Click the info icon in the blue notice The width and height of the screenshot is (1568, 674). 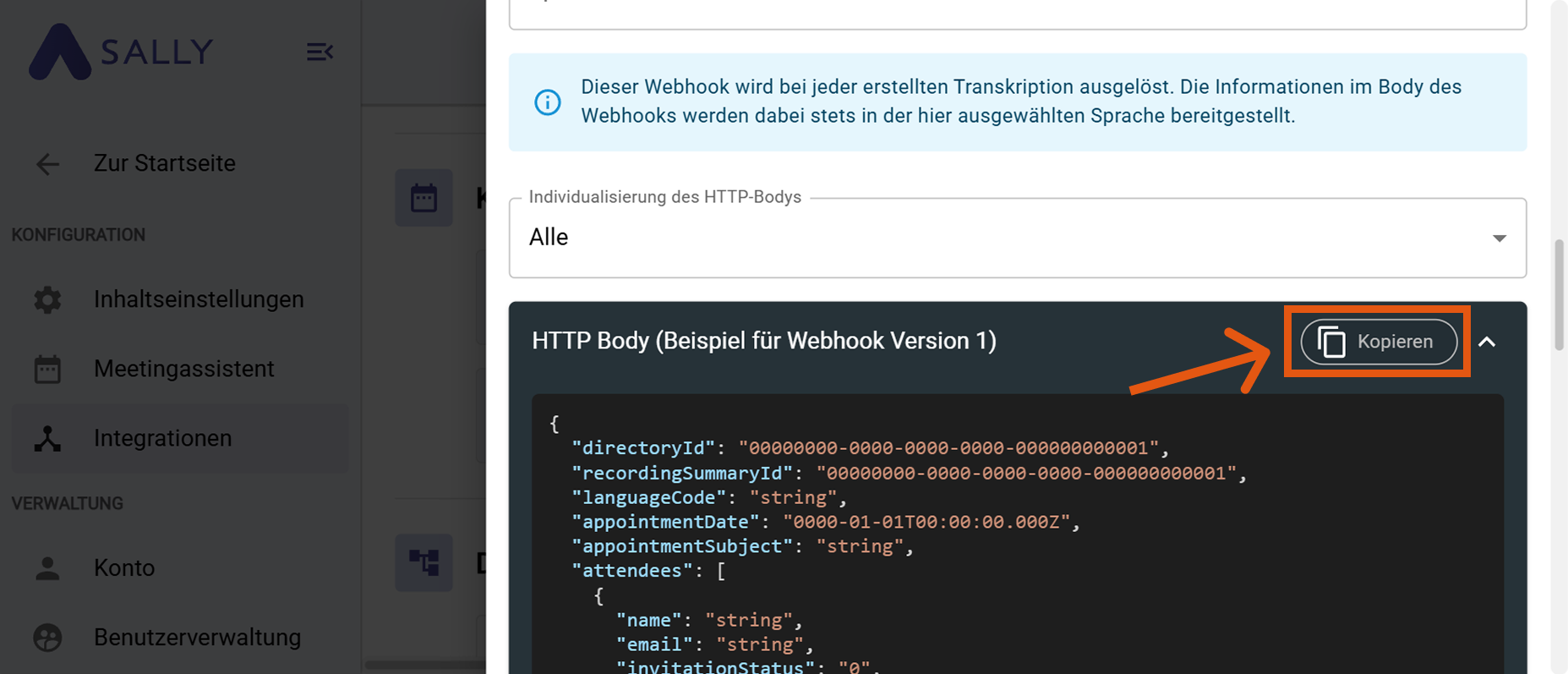(x=547, y=102)
